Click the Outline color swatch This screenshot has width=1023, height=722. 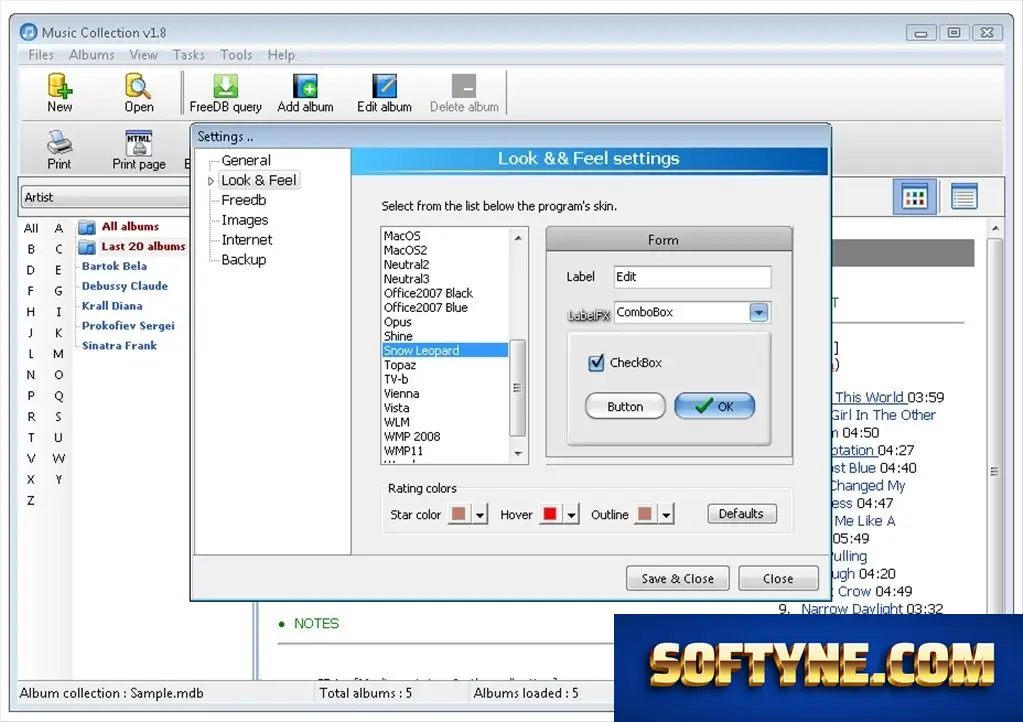click(645, 514)
